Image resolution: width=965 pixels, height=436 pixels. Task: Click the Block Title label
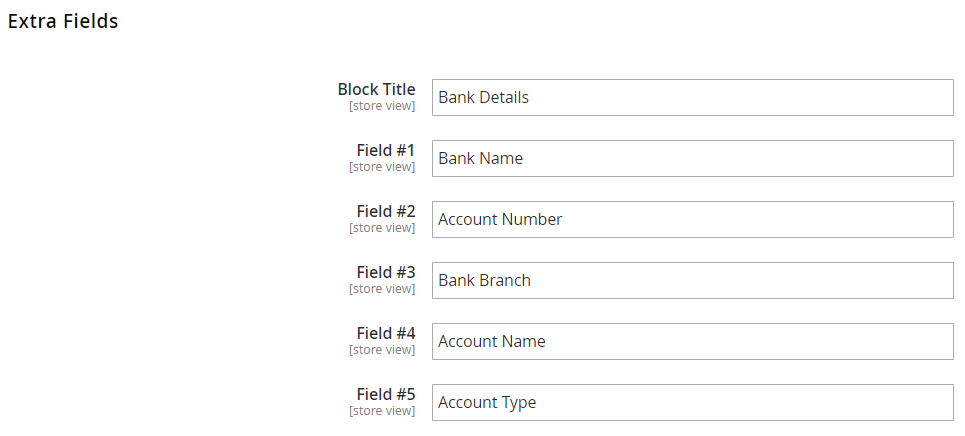(376, 90)
